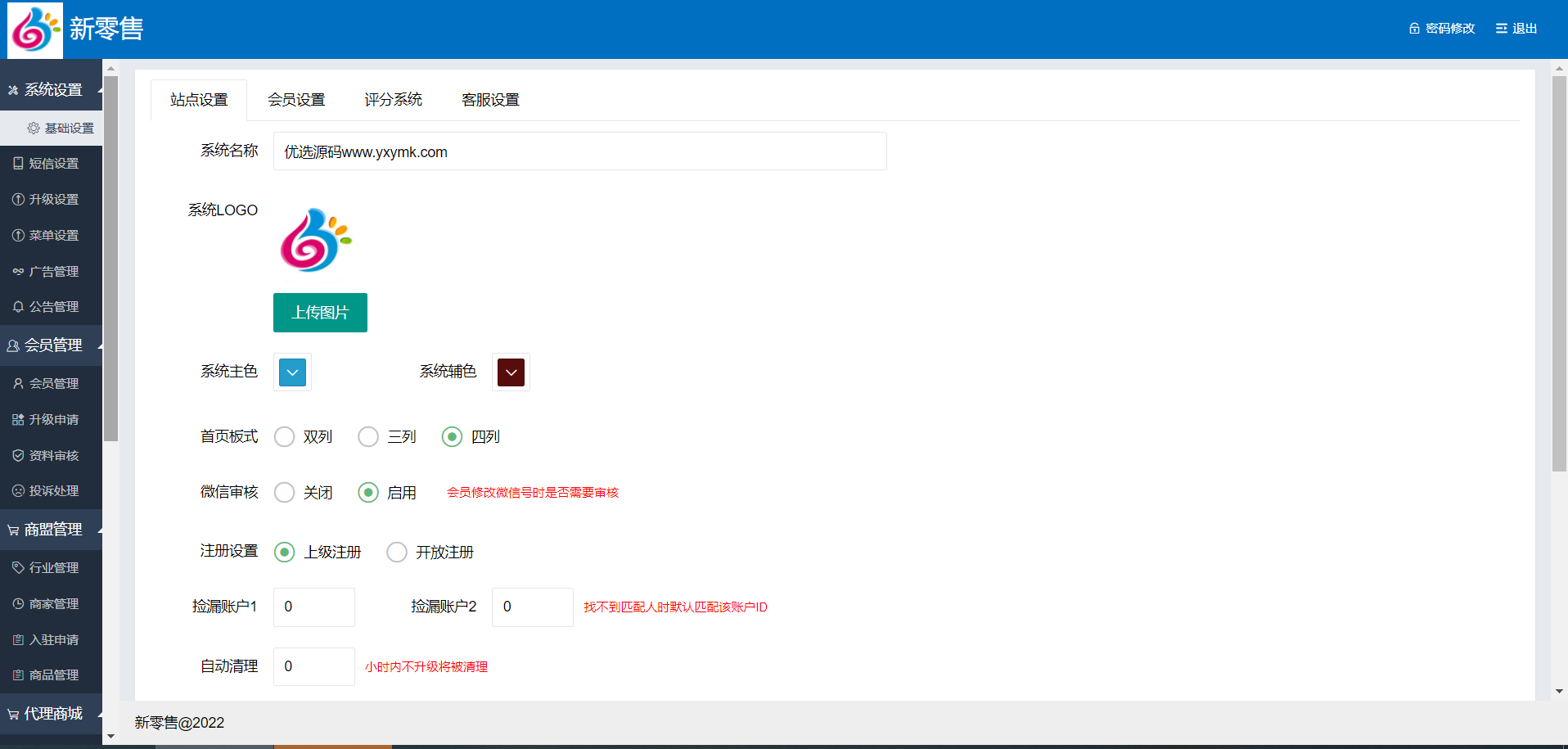
Task: Click the 上传图片 button
Action: coord(320,313)
